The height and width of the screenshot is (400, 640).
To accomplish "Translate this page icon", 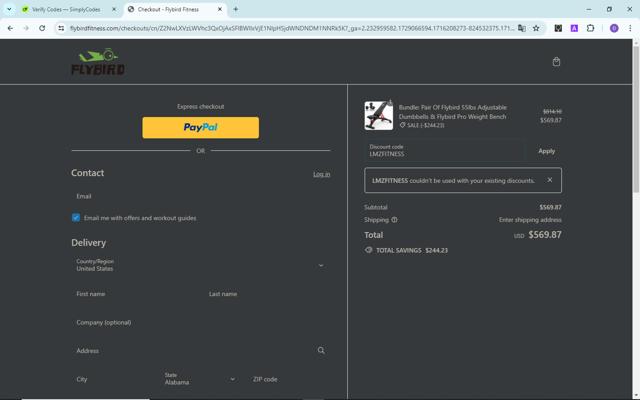I will click(x=522, y=28).
